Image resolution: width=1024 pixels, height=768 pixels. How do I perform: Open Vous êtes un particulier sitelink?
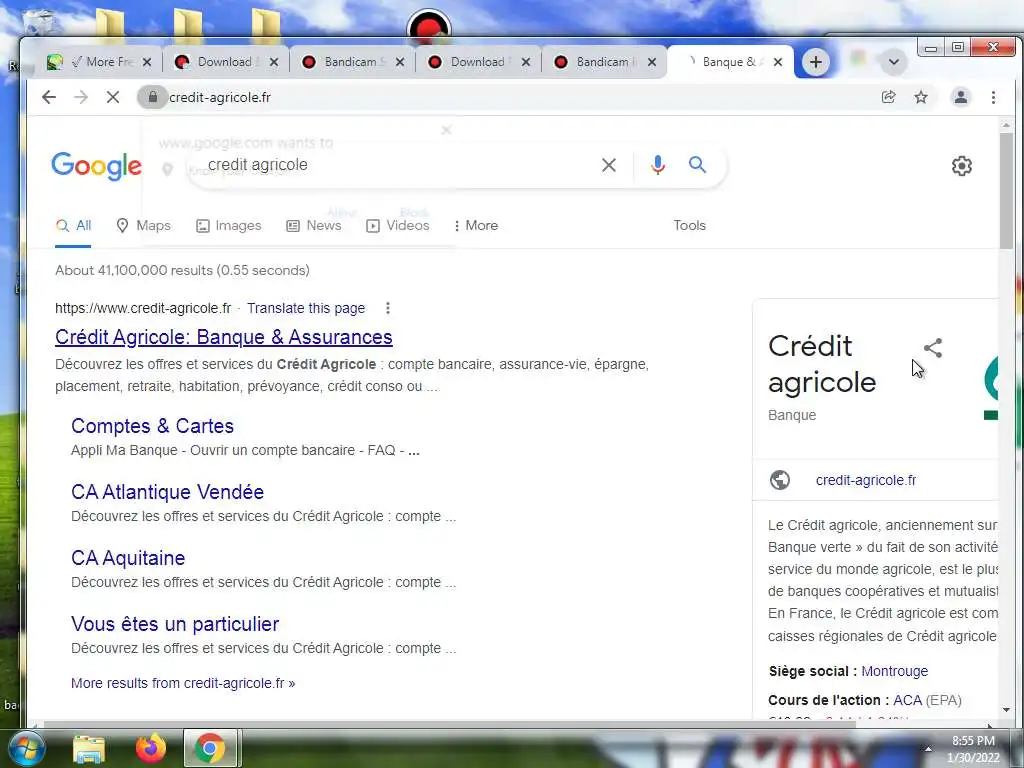[175, 624]
